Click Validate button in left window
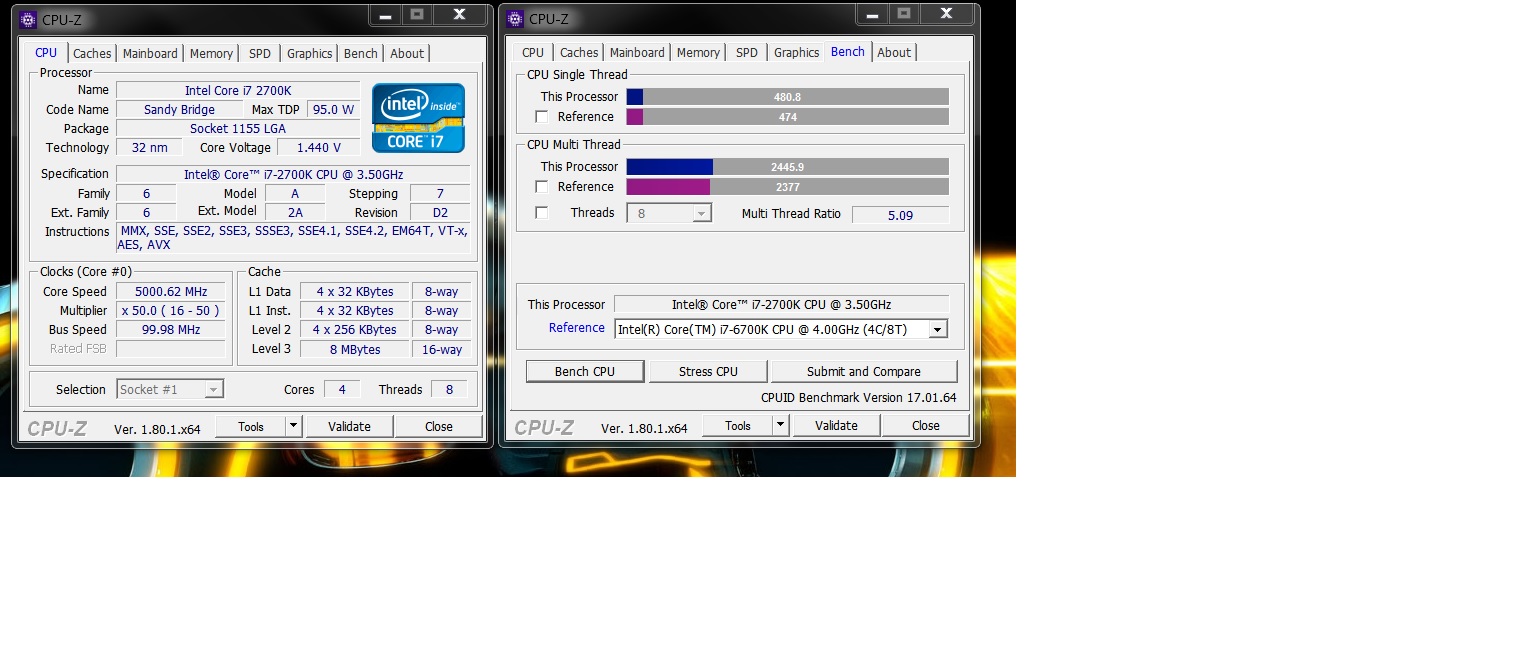The height and width of the screenshot is (648, 1536). coord(349,426)
